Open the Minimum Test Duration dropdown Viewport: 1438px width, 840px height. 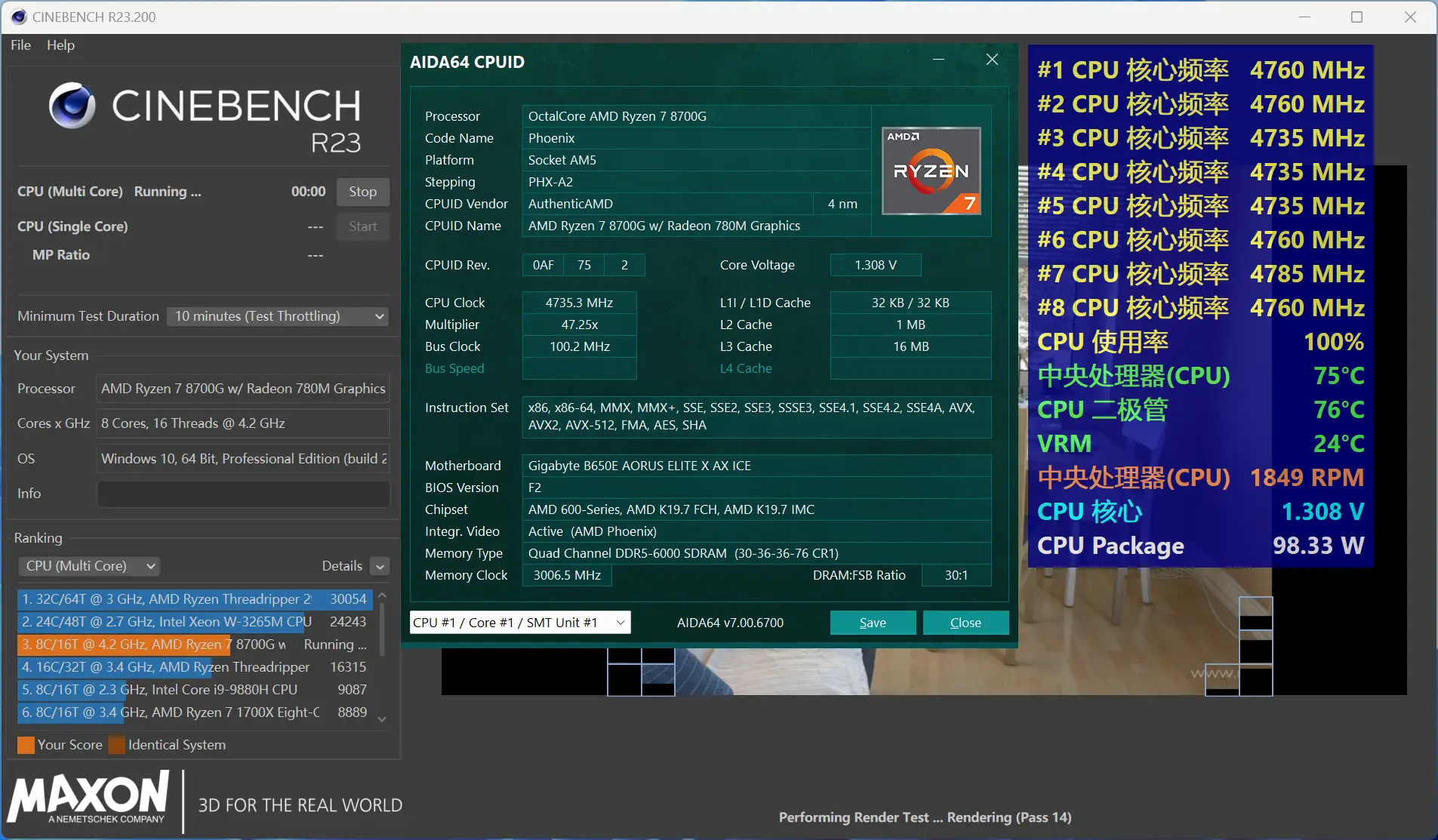[x=277, y=316]
